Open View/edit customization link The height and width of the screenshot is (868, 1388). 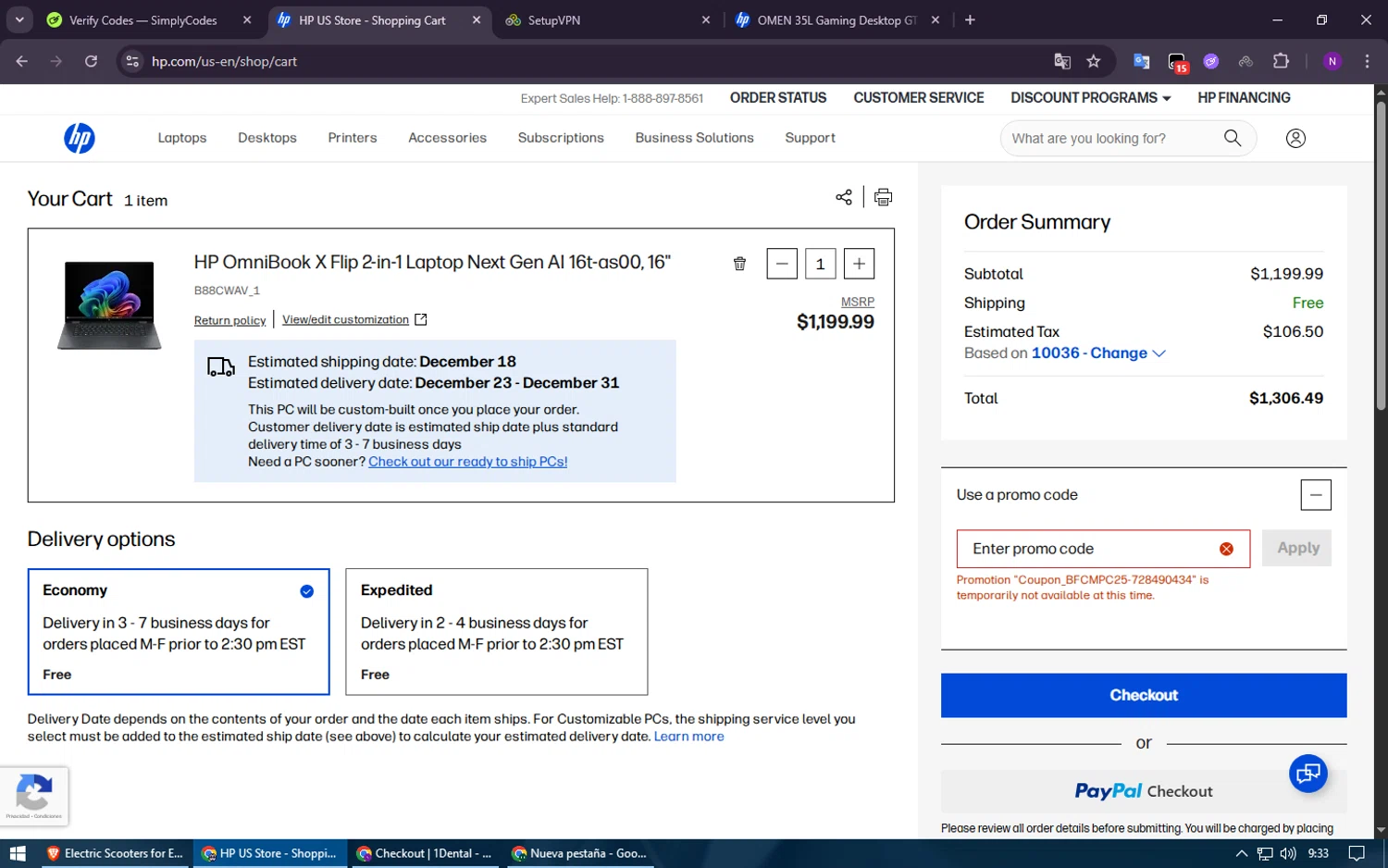point(354,319)
